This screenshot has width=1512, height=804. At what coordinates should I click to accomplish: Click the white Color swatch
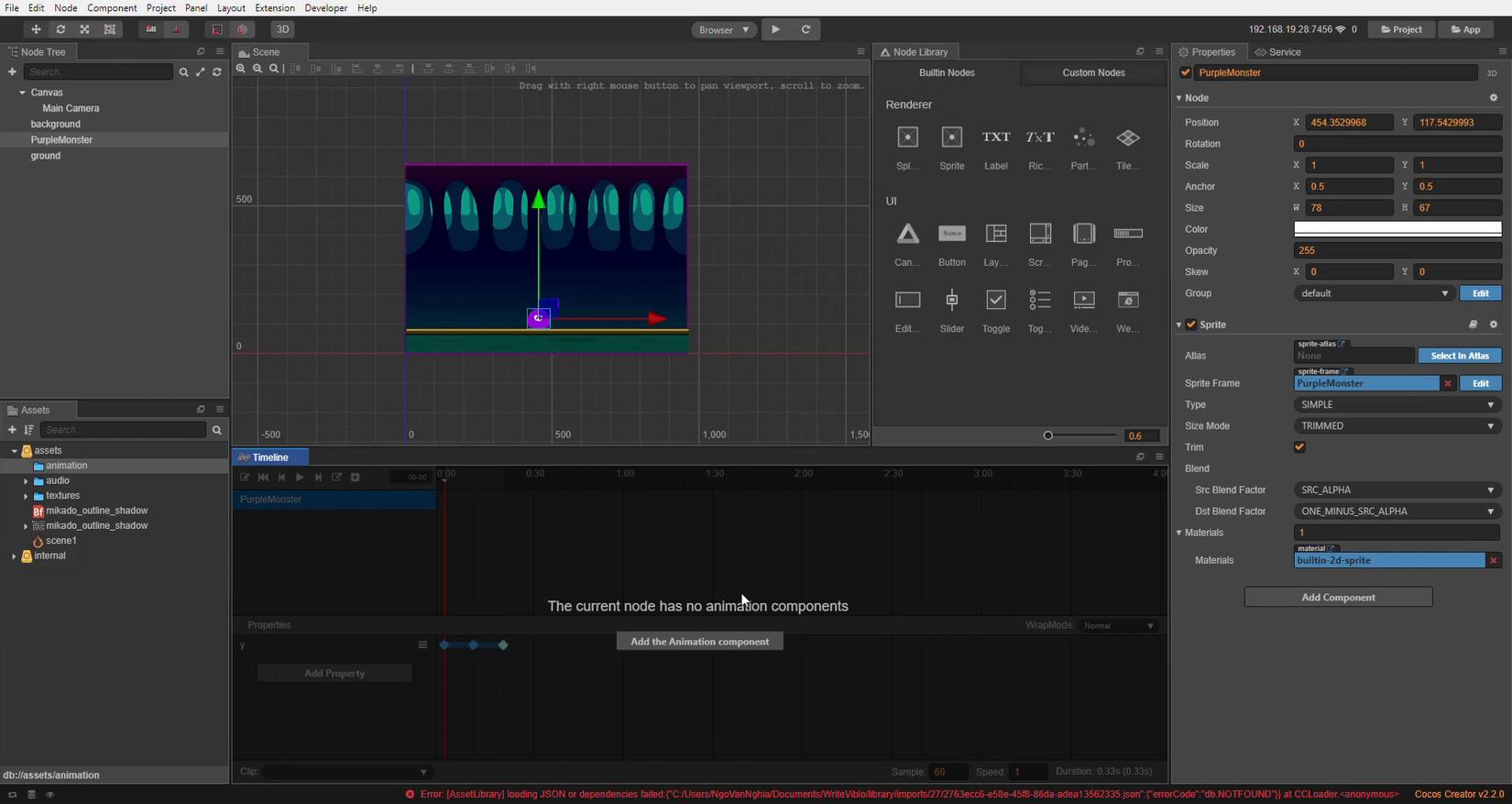(x=1397, y=229)
